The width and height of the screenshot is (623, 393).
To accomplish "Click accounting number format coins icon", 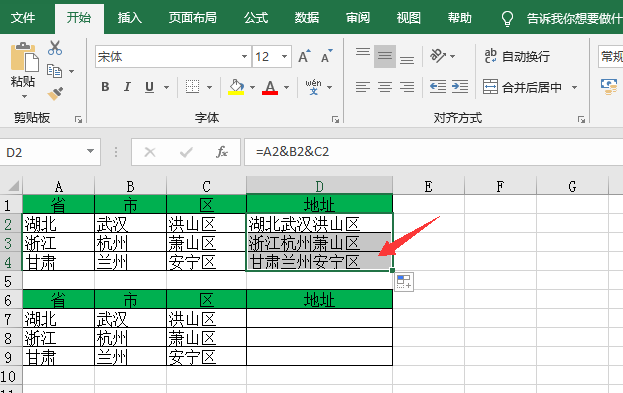I will (609, 87).
